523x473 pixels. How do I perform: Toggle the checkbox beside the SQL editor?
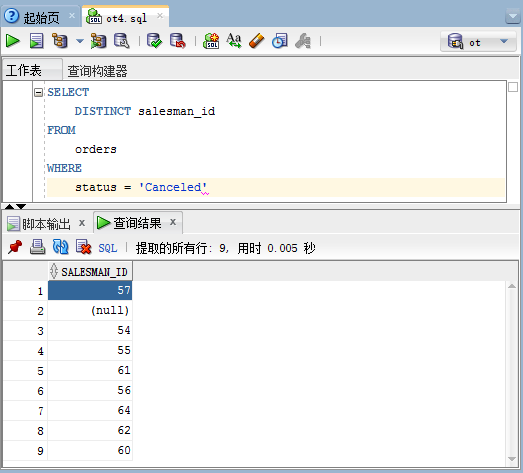(513, 87)
